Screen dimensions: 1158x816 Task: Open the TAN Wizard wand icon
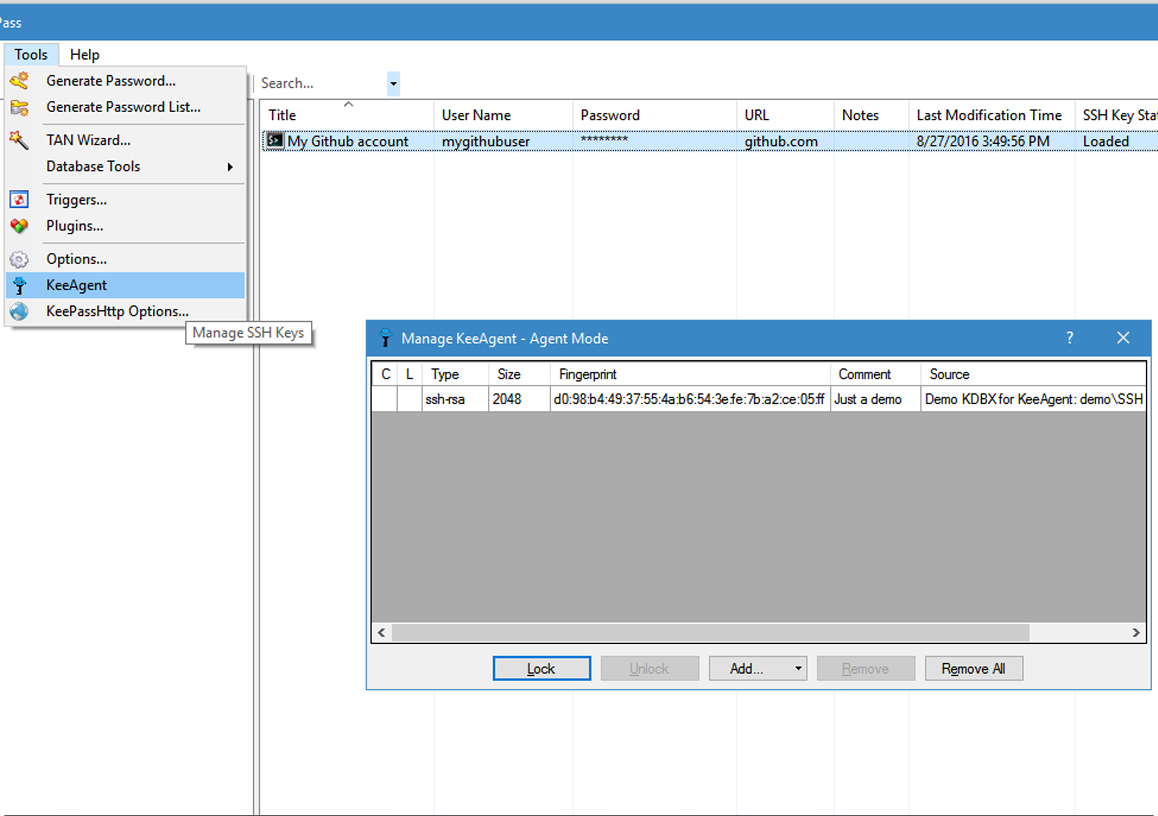19,140
